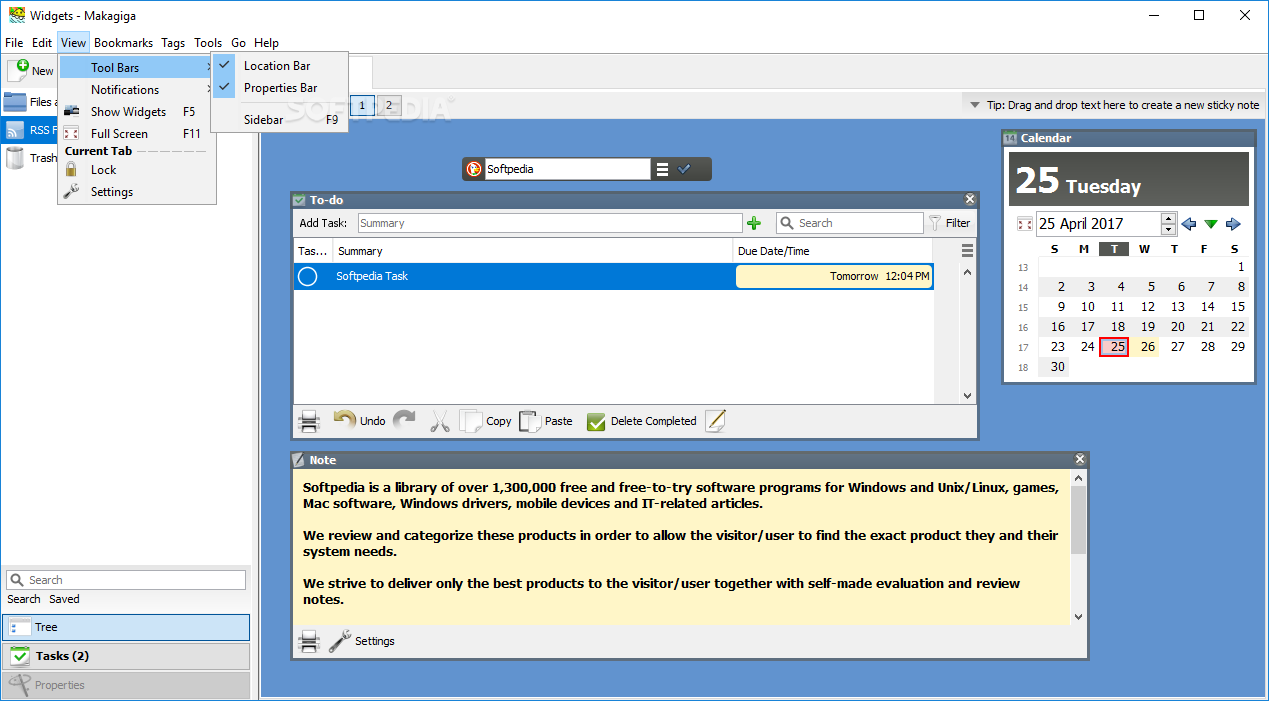This screenshot has width=1269, height=701.
Task: Click the Saved search link
Action: coord(64,599)
